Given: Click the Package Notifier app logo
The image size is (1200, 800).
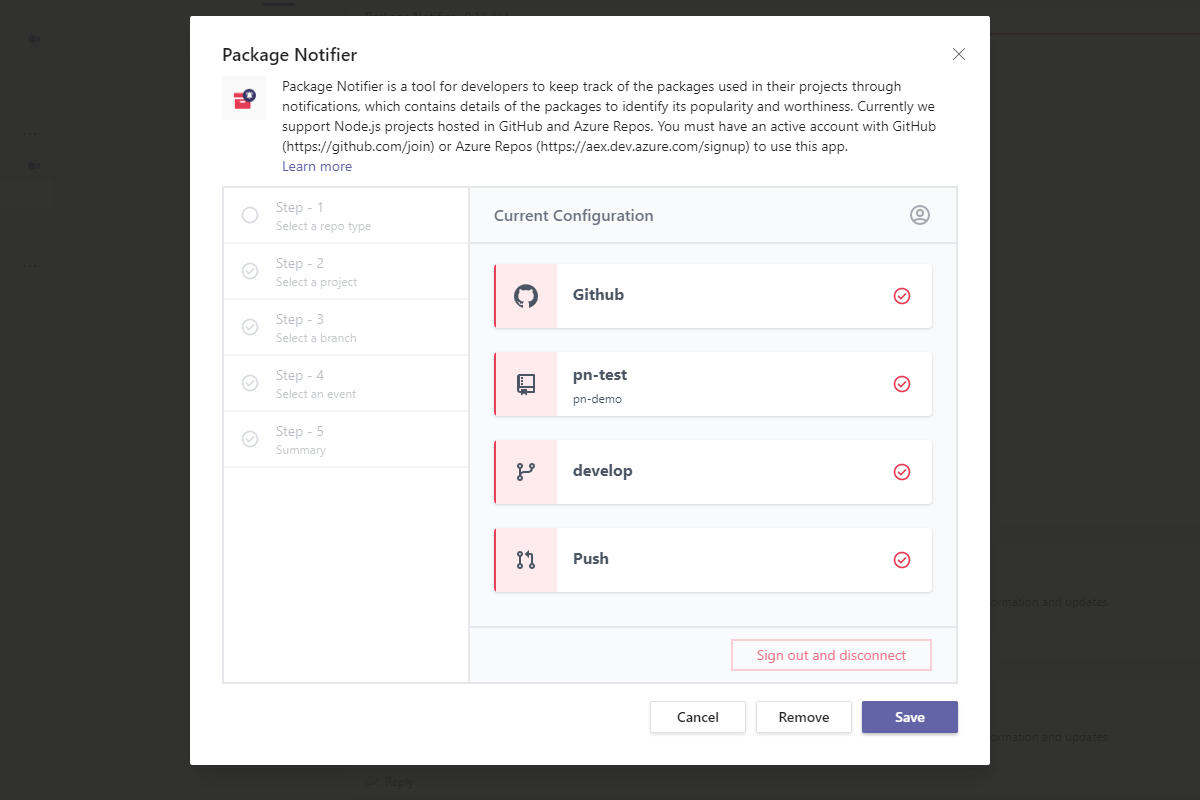Looking at the screenshot, I should click(x=244, y=98).
